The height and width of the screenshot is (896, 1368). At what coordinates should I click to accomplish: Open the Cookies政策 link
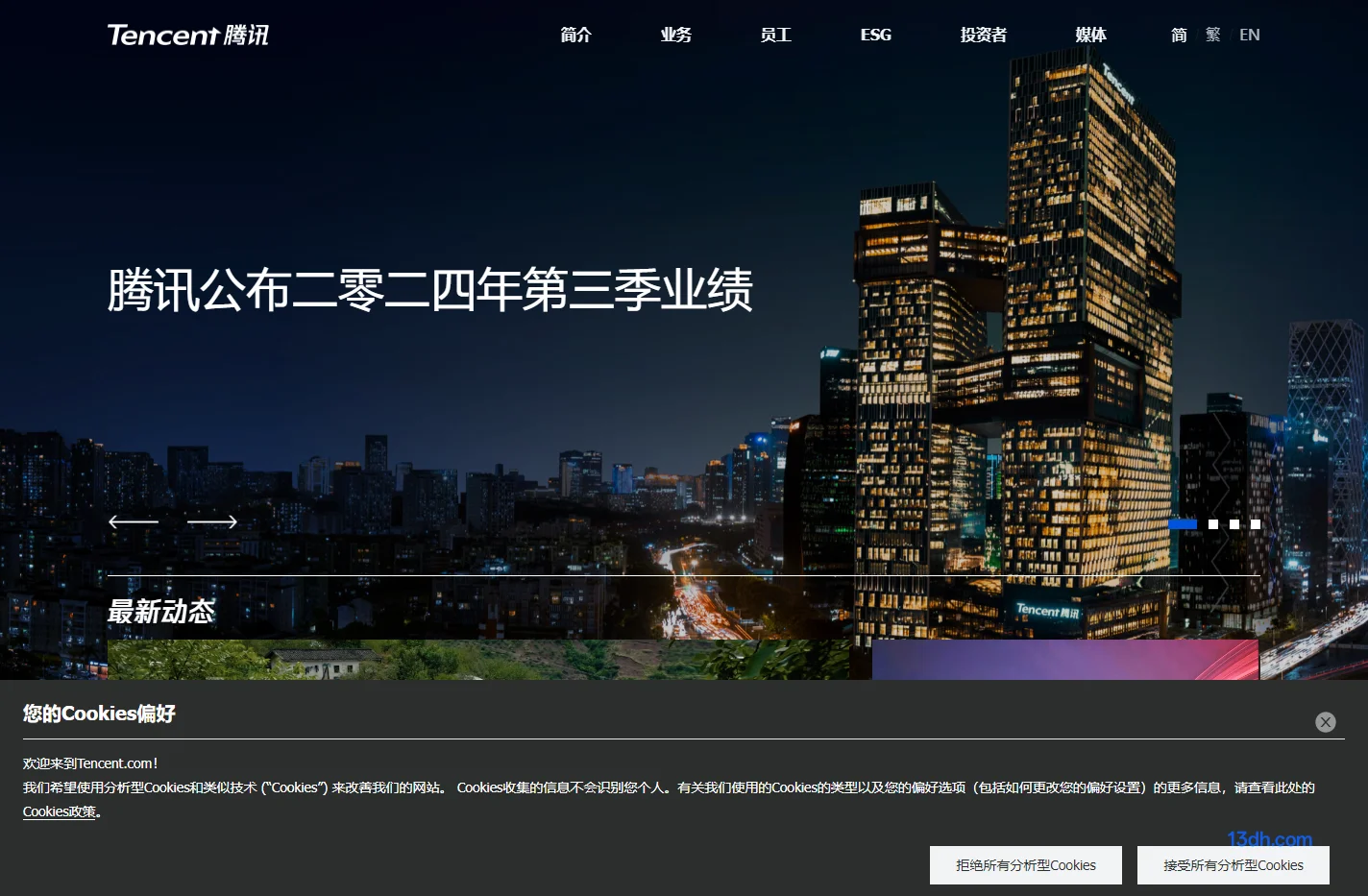(60, 811)
